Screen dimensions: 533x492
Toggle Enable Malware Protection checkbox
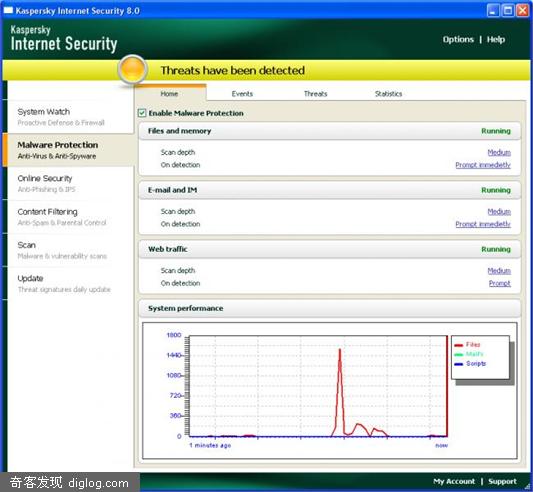[x=142, y=113]
